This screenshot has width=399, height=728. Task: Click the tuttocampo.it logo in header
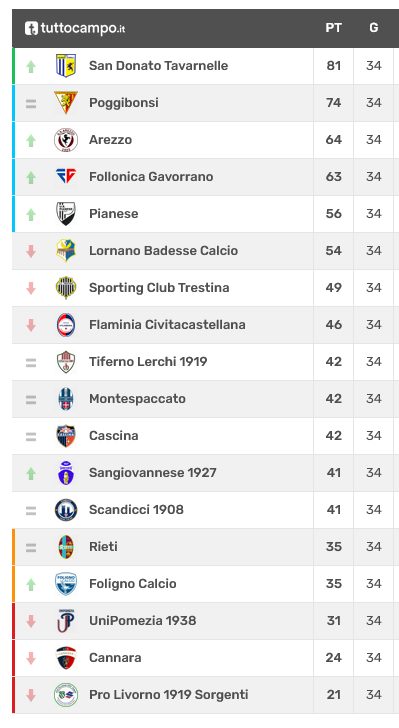(75, 28)
